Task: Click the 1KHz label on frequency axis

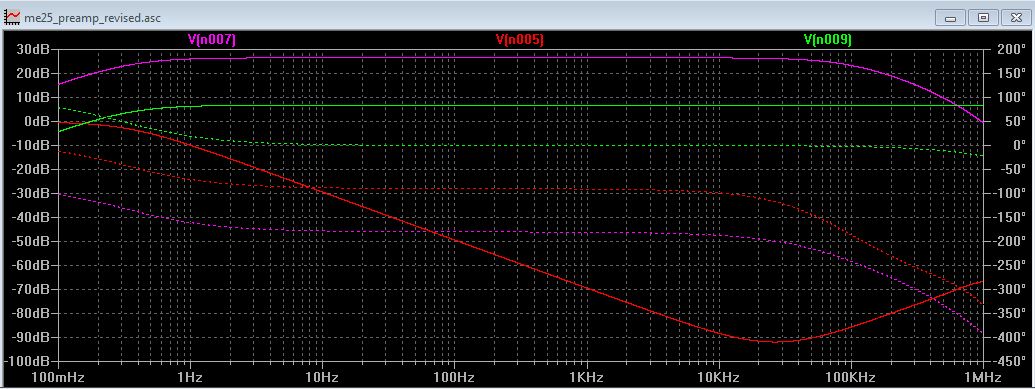Action: pos(586,378)
